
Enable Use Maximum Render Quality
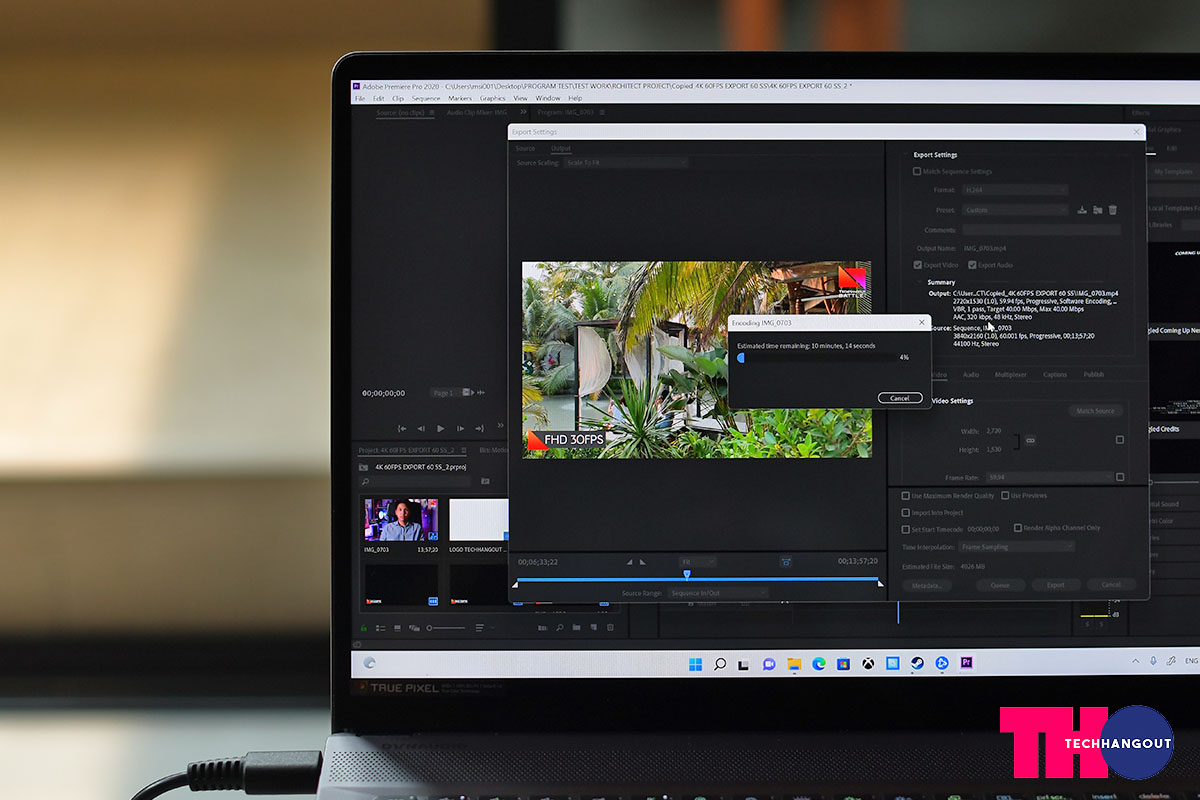tap(906, 496)
